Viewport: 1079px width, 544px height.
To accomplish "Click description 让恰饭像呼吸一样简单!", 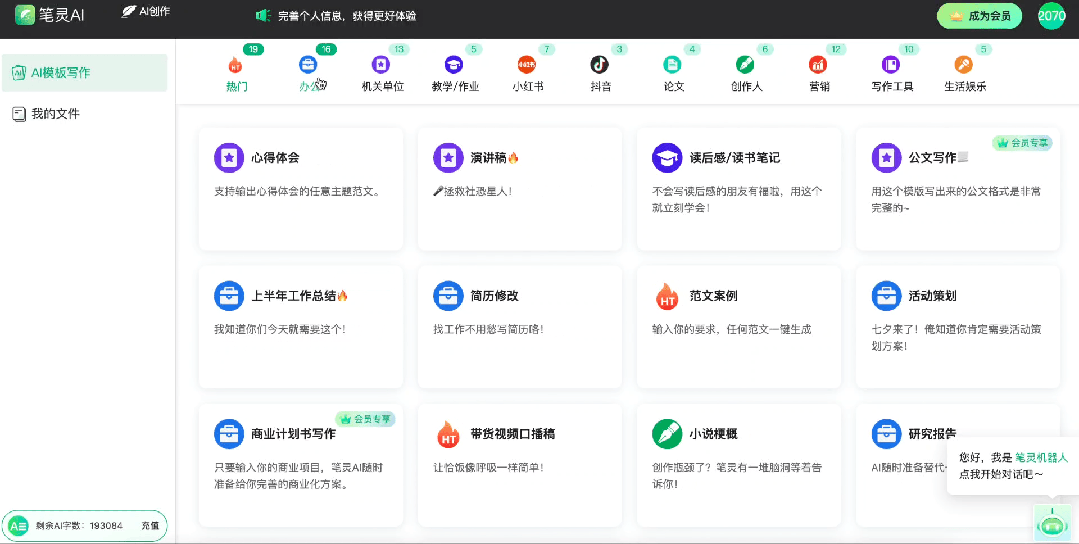I will point(489,468).
